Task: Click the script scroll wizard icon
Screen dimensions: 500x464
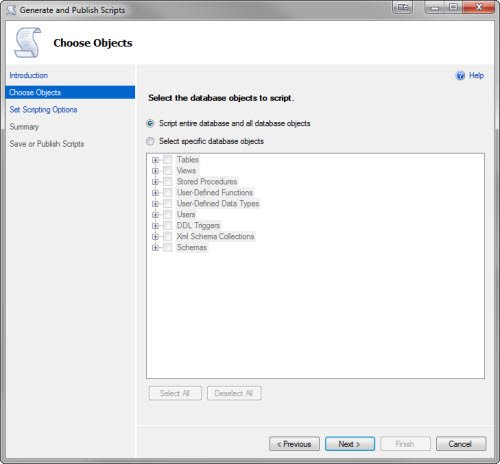Action: click(28, 43)
